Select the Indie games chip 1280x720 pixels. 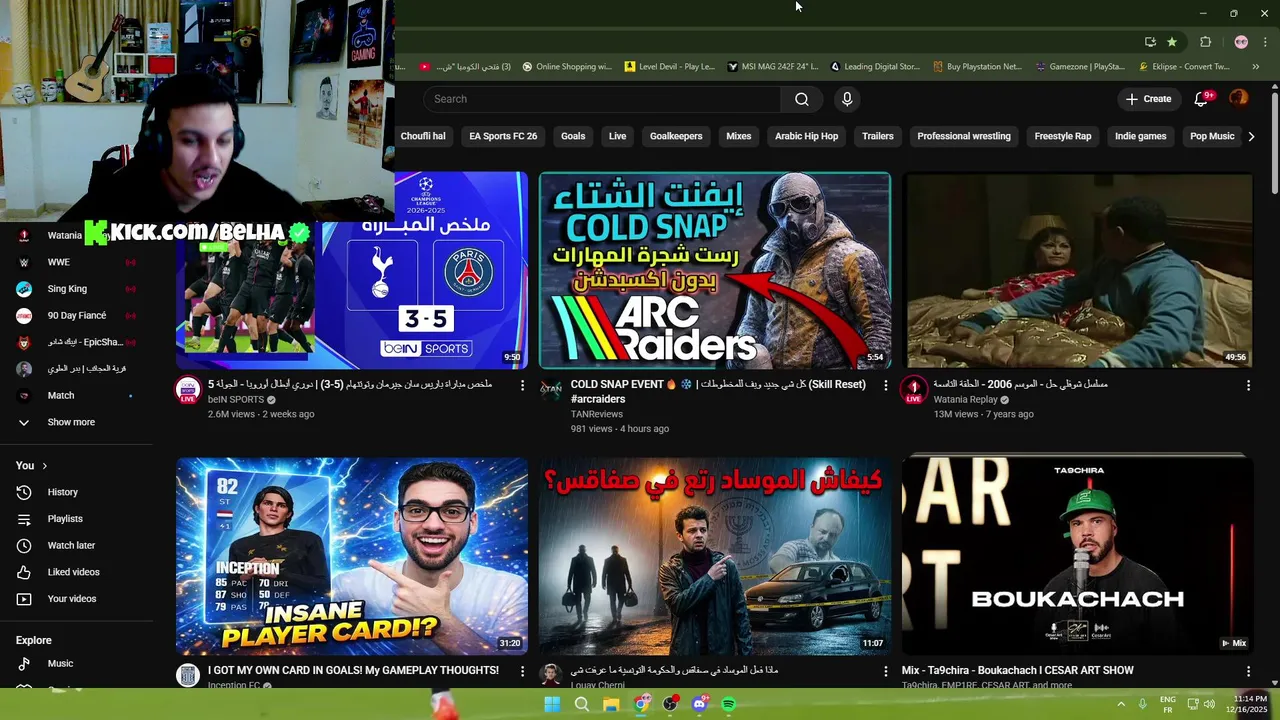1141,136
